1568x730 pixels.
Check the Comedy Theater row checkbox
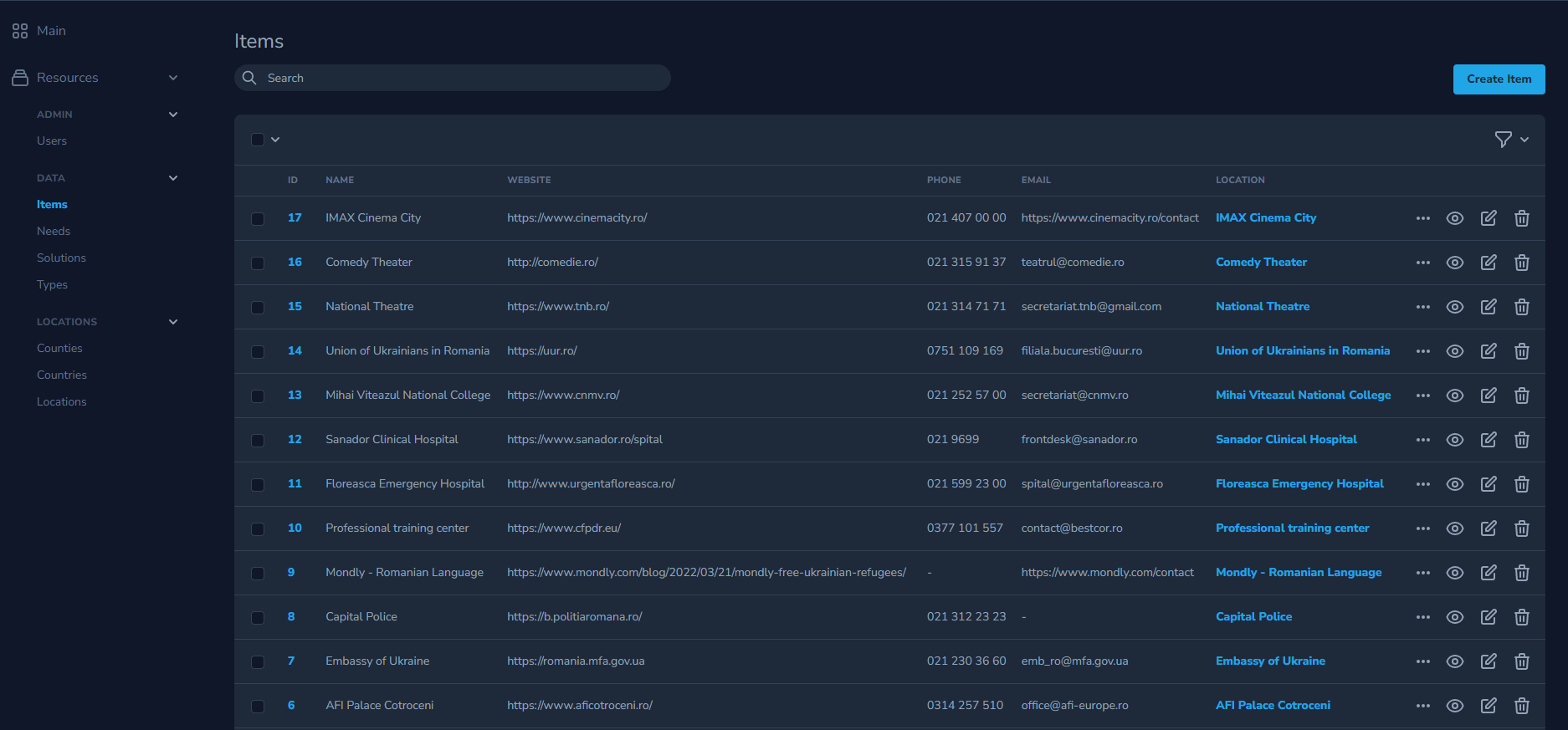tap(258, 263)
